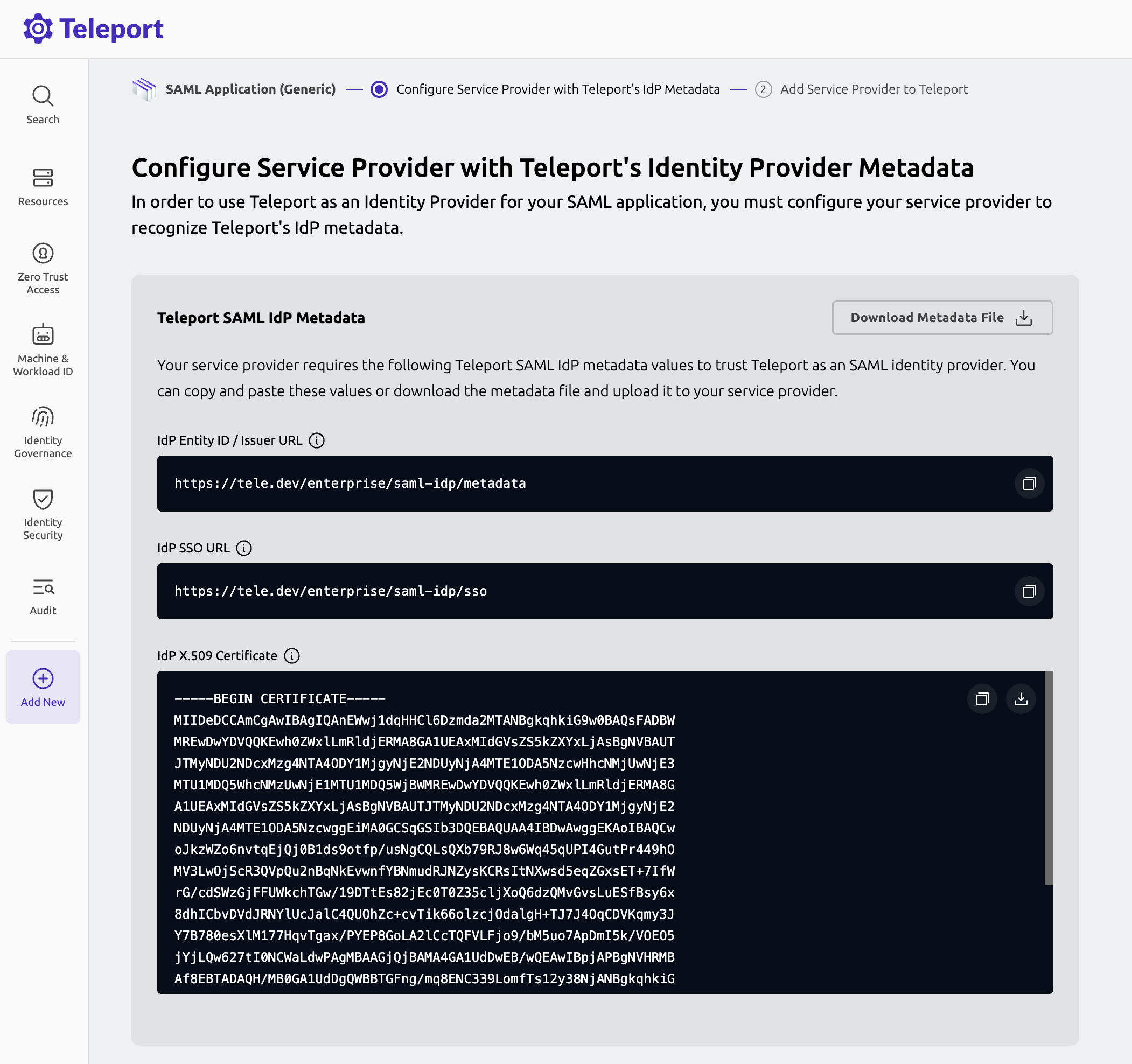Show info for IdP Entity ID
The width and height of the screenshot is (1132, 1064).
pos(317,440)
